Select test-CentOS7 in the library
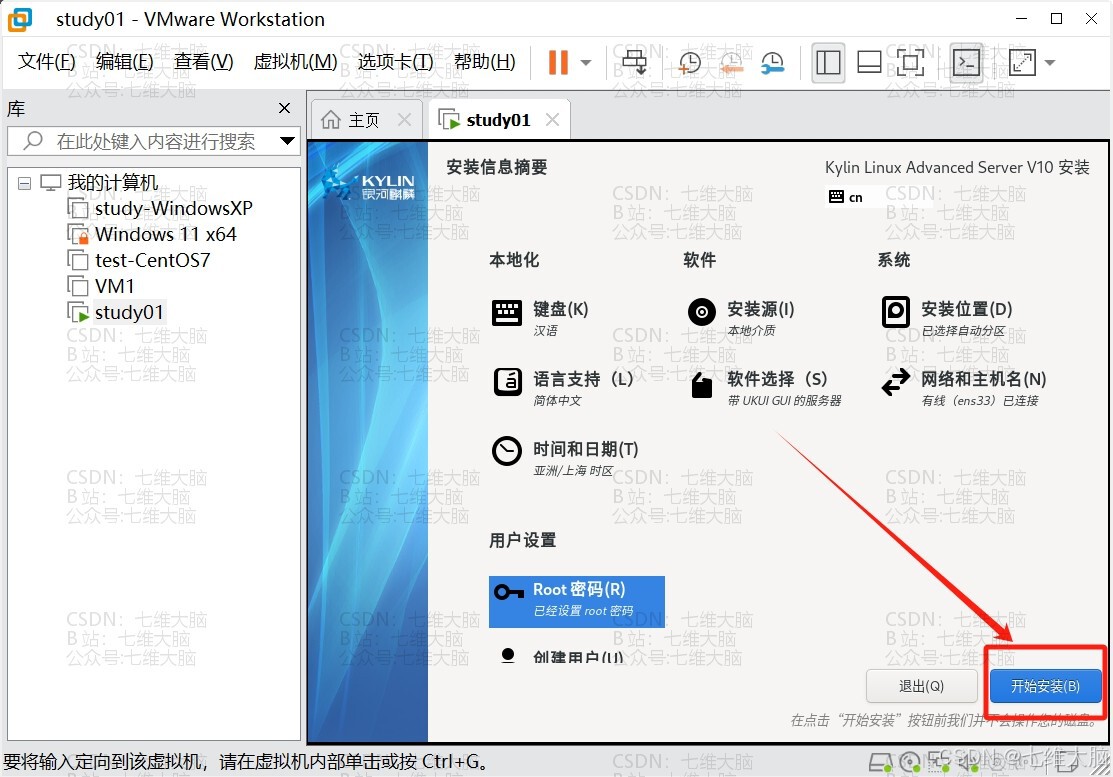The height and width of the screenshot is (777, 1113). [153, 260]
